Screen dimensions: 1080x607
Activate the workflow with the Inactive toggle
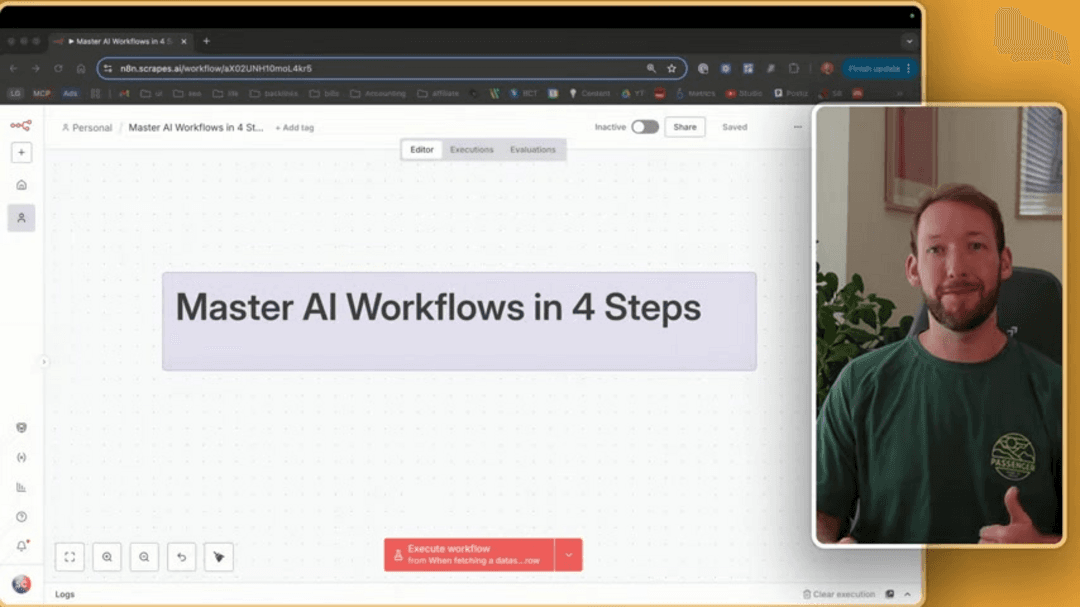[x=644, y=128]
